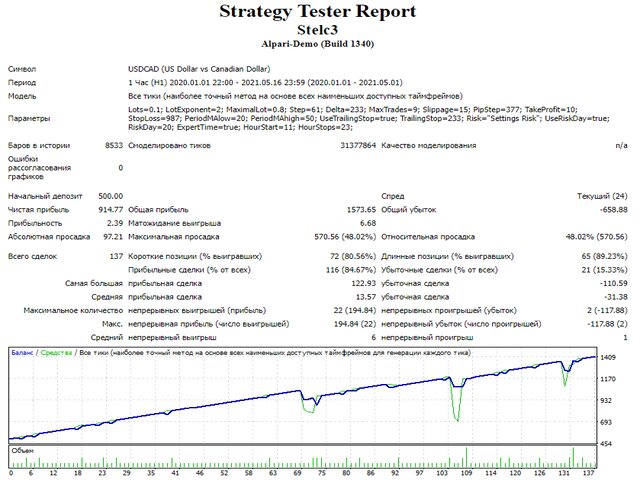Click the relative drawdown value '48.02% (570.56)'

pyautogui.click(x=596, y=237)
